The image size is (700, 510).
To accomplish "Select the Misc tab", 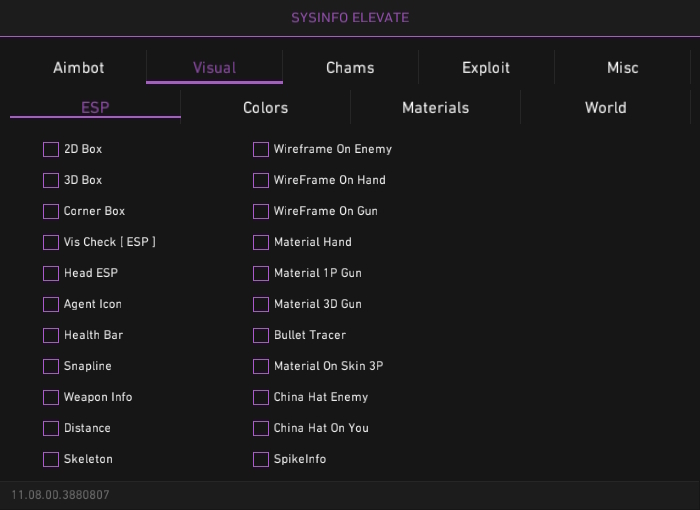I will point(622,68).
